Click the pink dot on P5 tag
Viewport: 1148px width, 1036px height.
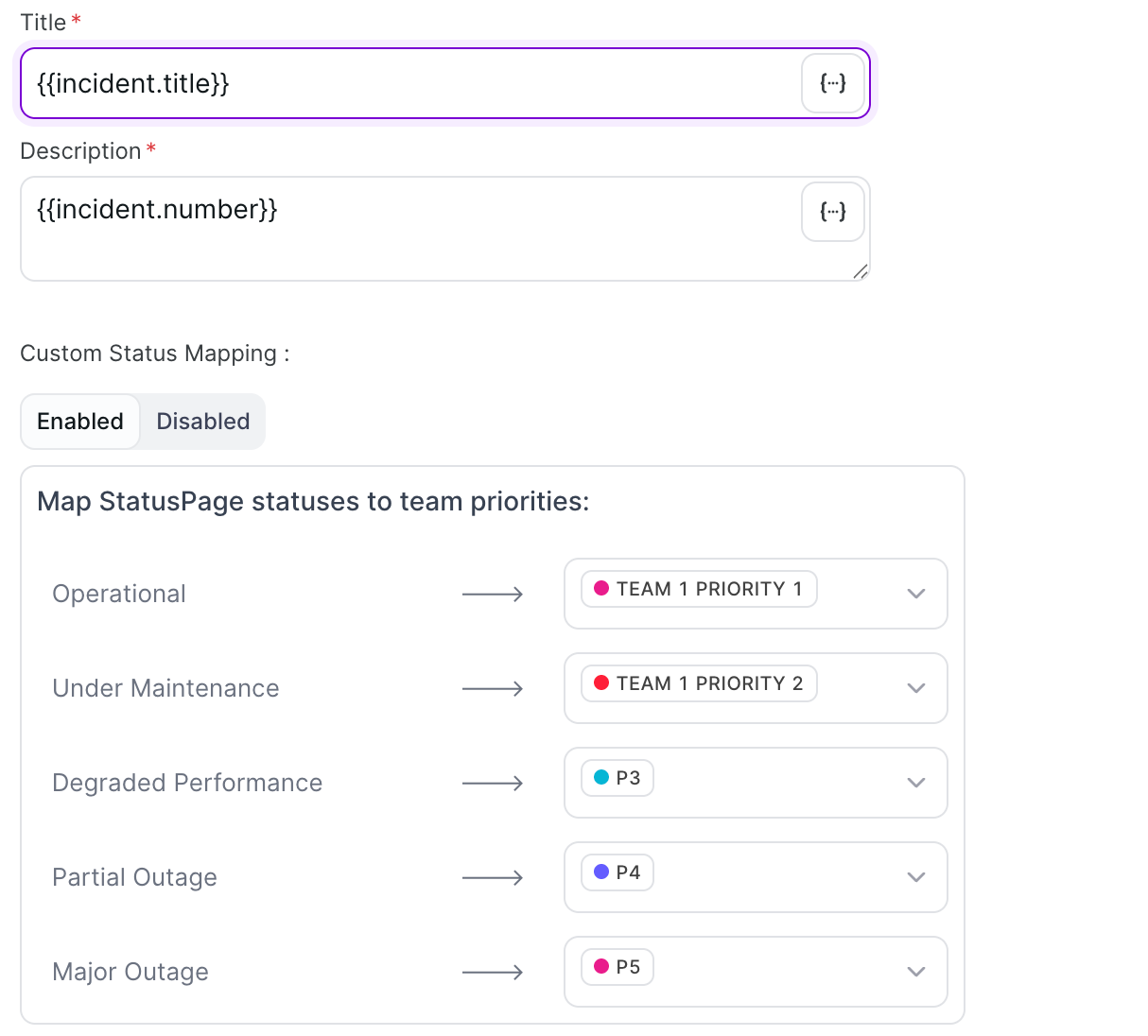coord(600,966)
